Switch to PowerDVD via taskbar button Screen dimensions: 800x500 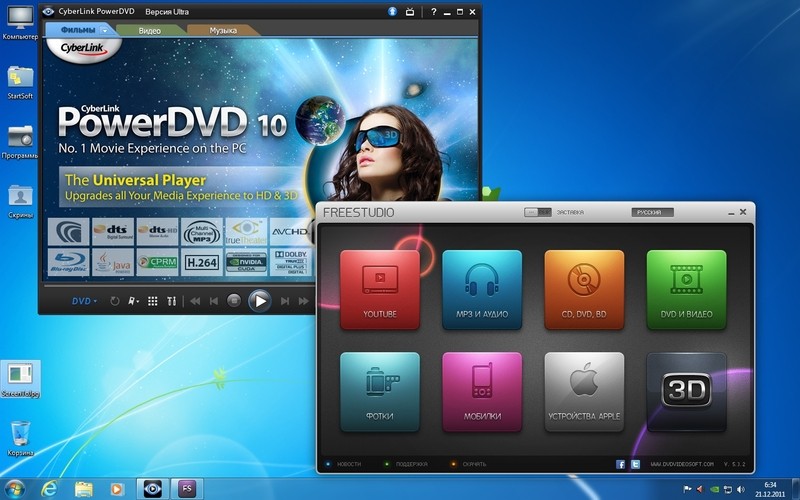[153, 489]
